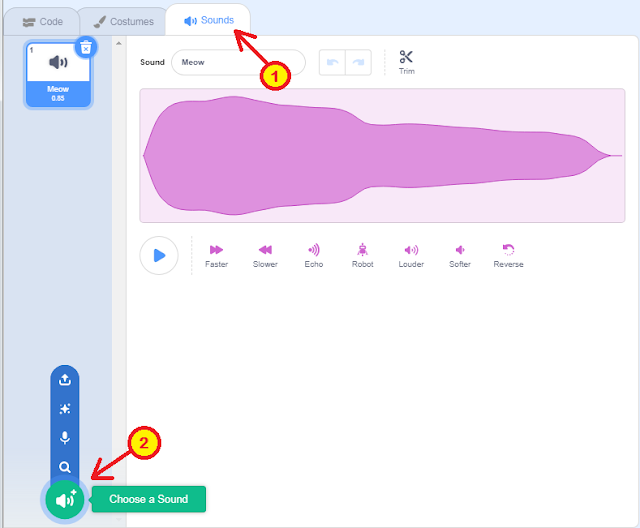This screenshot has width=640, height=528.
Task: Make the sound Softer
Action: 460,256
